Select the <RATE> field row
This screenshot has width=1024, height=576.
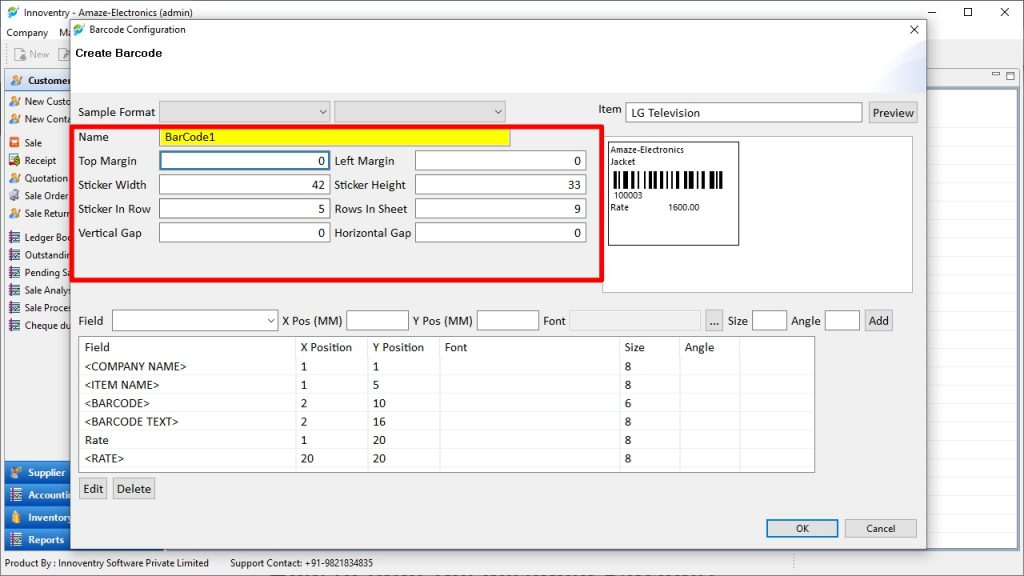point(447,458)
